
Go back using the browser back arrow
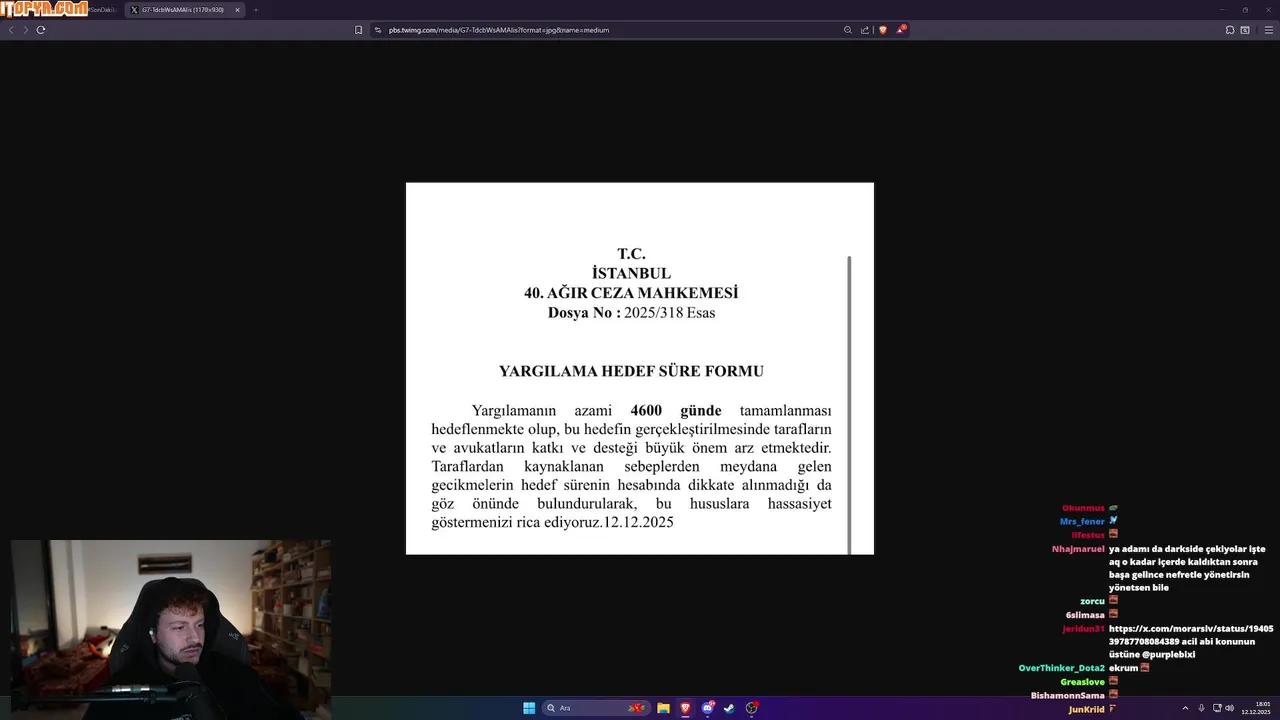[11, 30]
